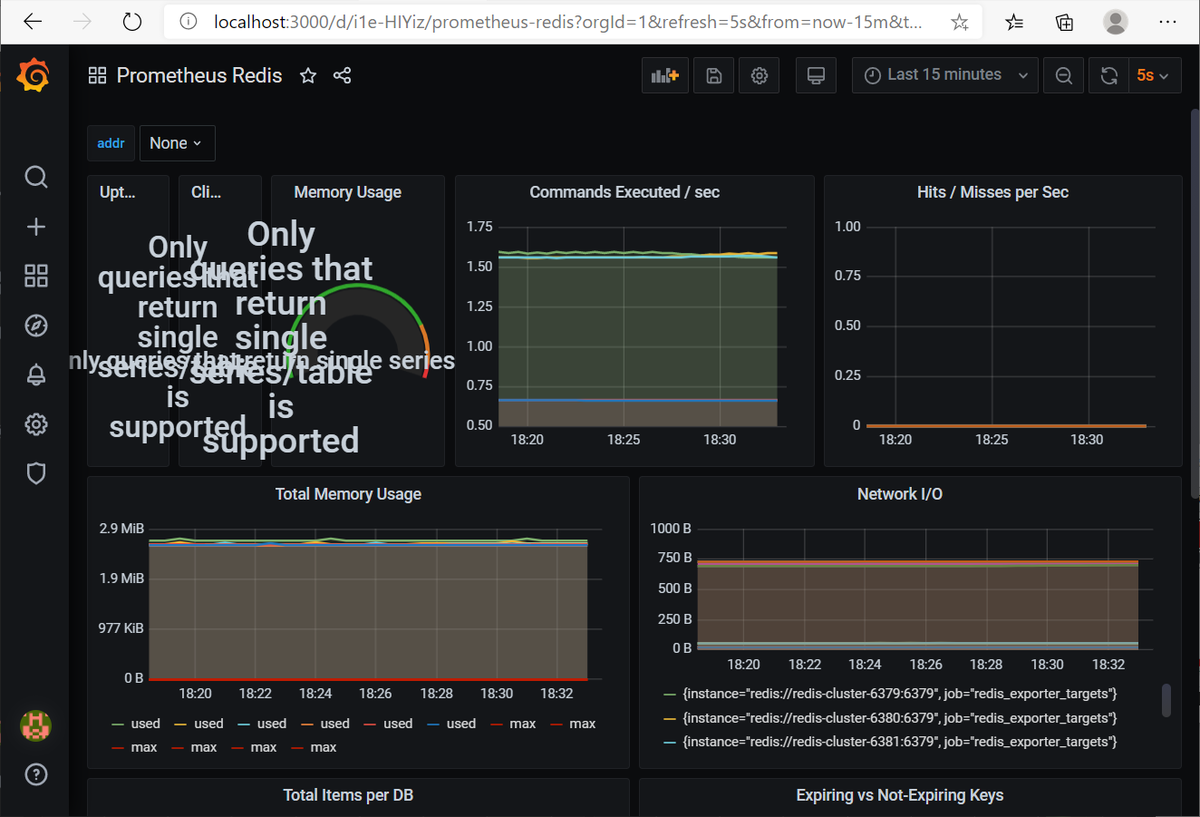Open Hits / Misses per Sec panel menu
Viewport: 1200px width, 817px height.
pyautogui.click(x=992, y=192)
